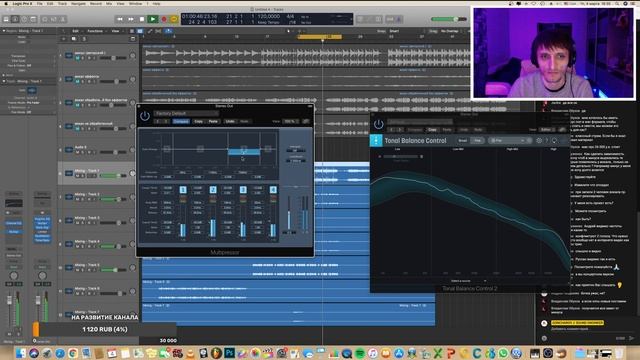Open the Record menu
Viewport: 640px width, 360px height.
[96, 3]
